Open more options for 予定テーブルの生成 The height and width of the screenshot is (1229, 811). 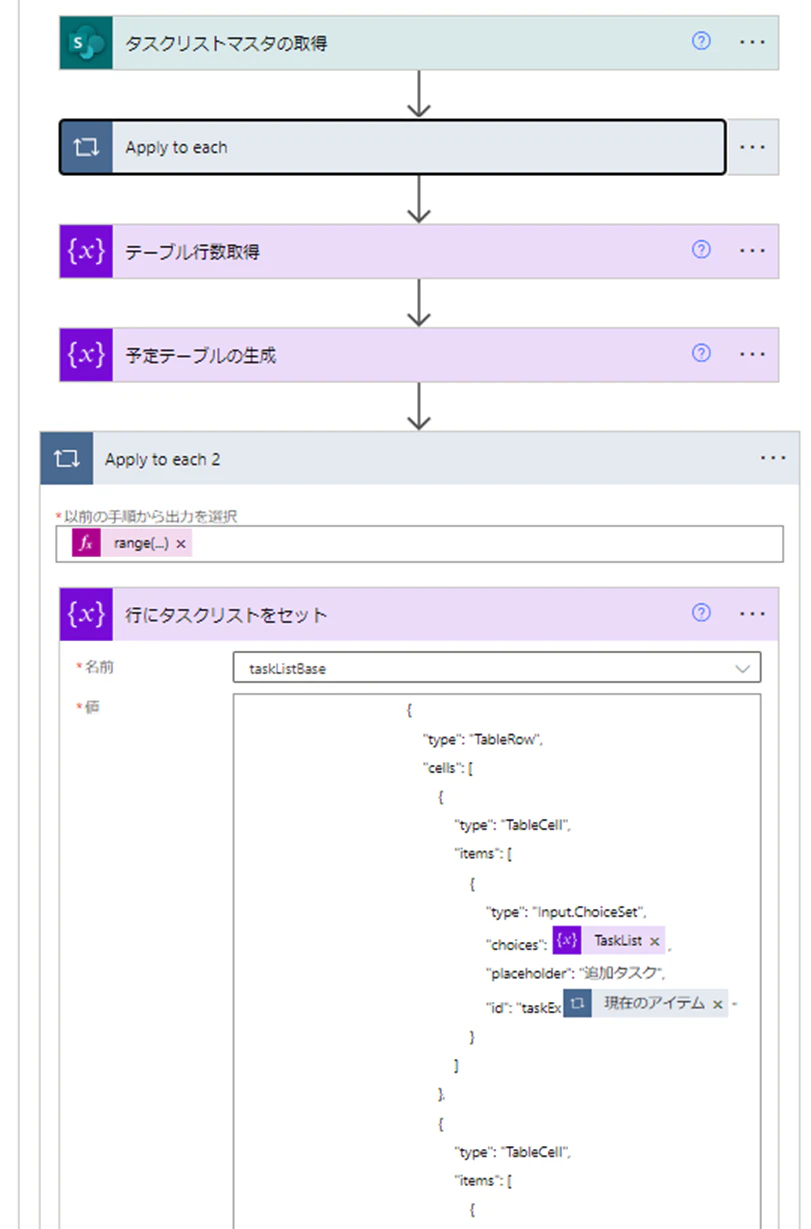tap(752, 355)
